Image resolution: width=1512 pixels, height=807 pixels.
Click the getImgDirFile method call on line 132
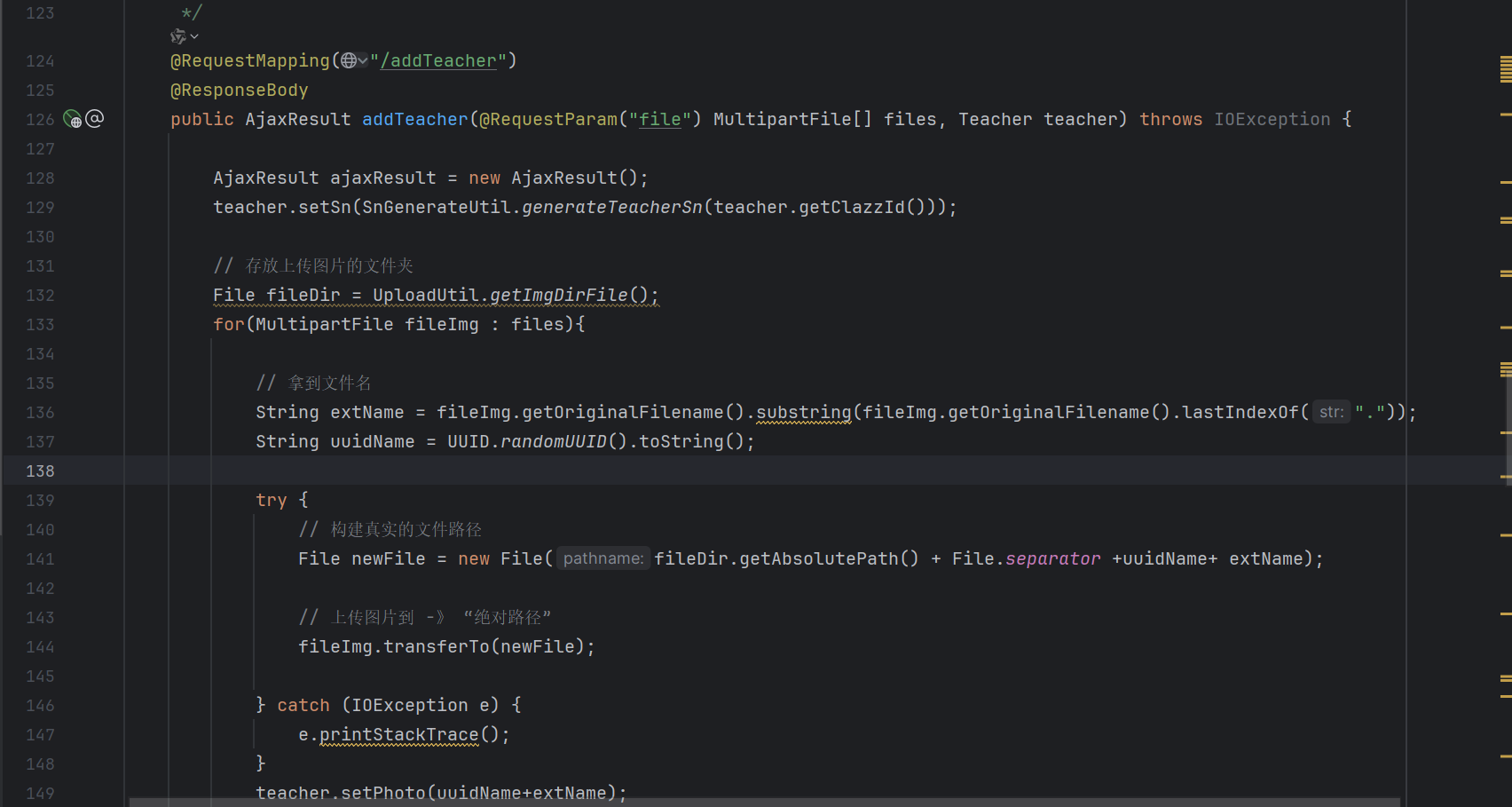click(x=558, y=295)
